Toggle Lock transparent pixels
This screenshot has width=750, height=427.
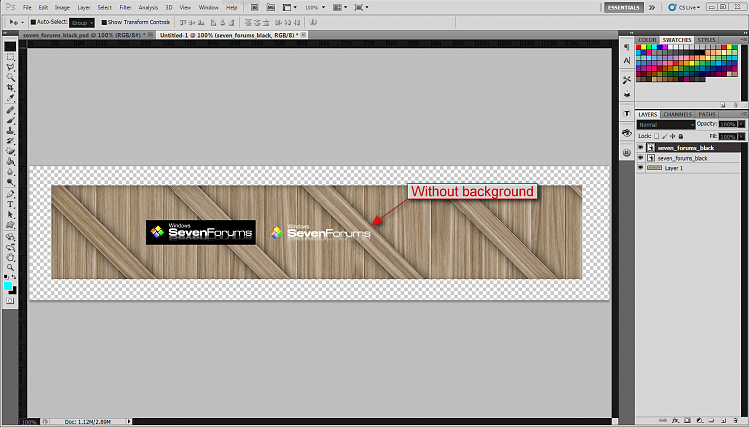coord(657,136)
